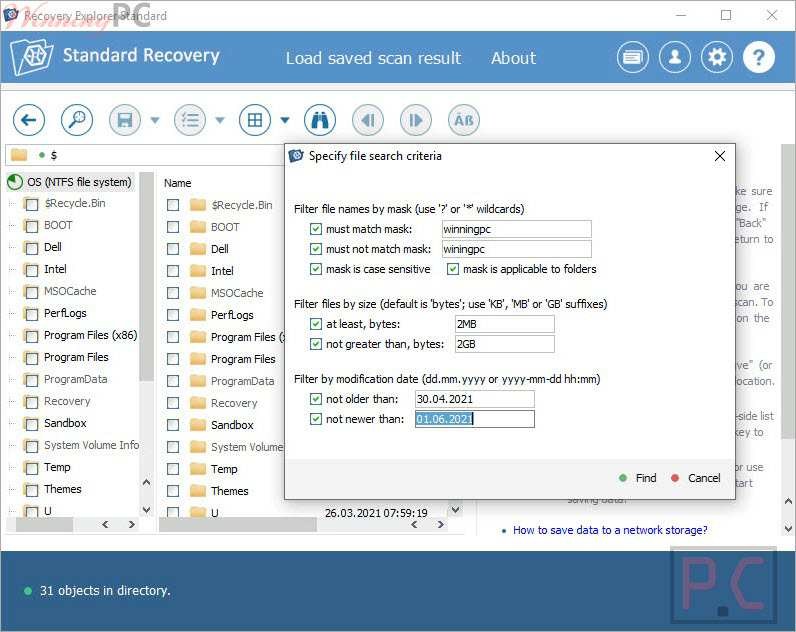Screen dimensions: 796x632
Task: Open the About menu item
Action: 513,58
